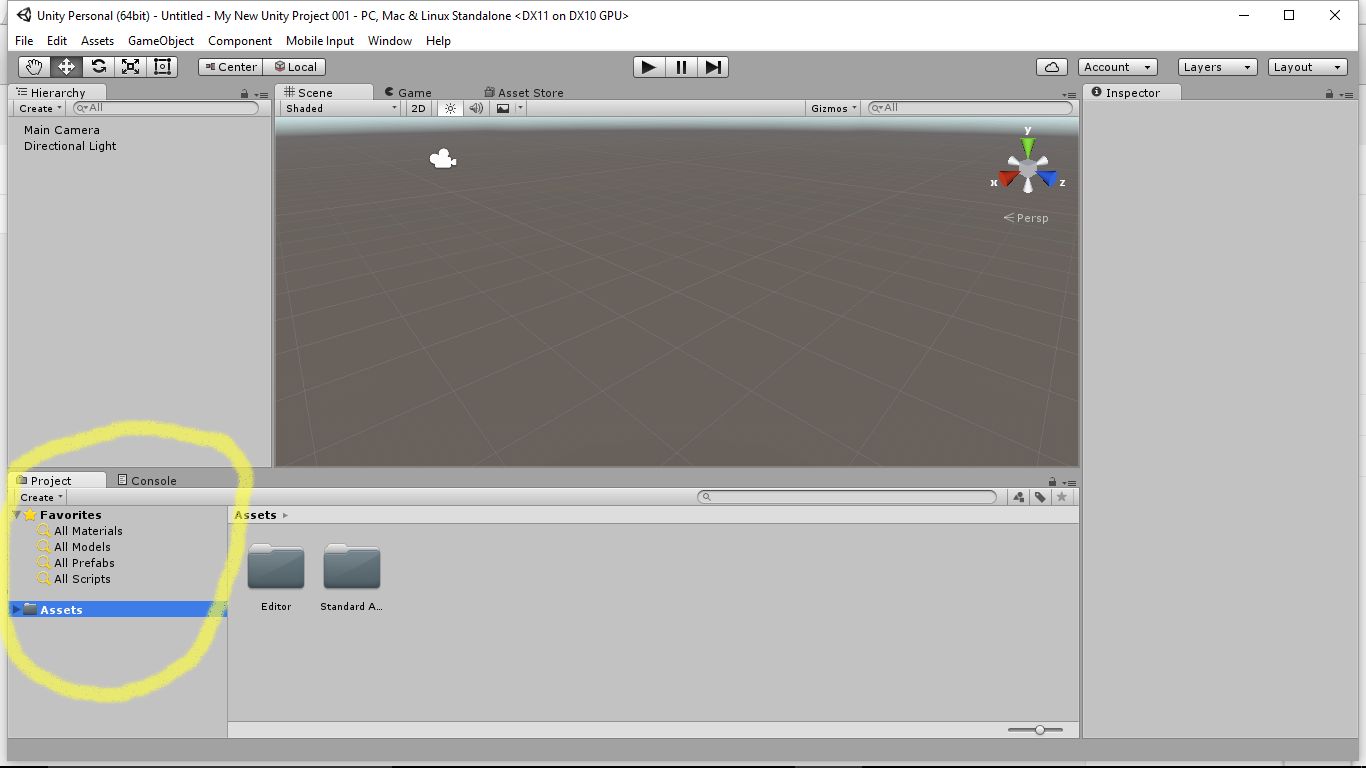Adjust the asset thumbnail size slider
The height and width of the screenshot is (768, 1366).
tap(1040, 730)
